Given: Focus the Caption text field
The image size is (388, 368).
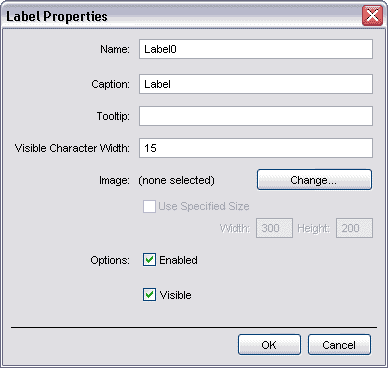Looking at the screenshot, I should tap(256, 84).
